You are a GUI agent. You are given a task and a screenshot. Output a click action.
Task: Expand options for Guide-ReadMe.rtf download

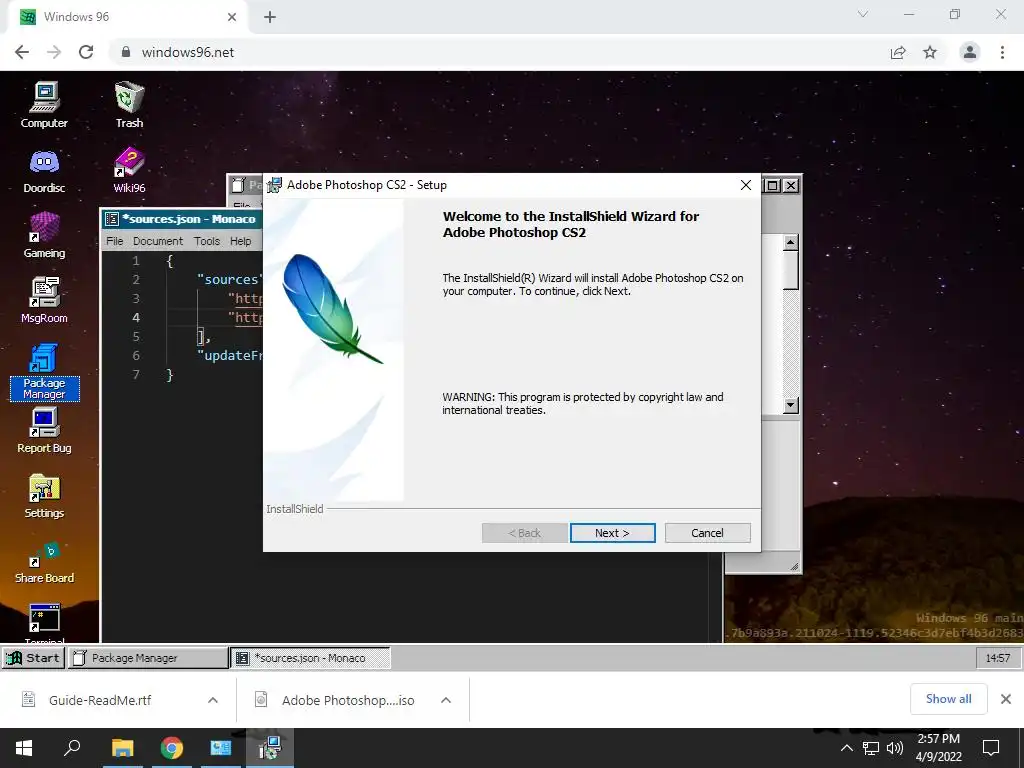pyautogui.click(x=213, y=700)
